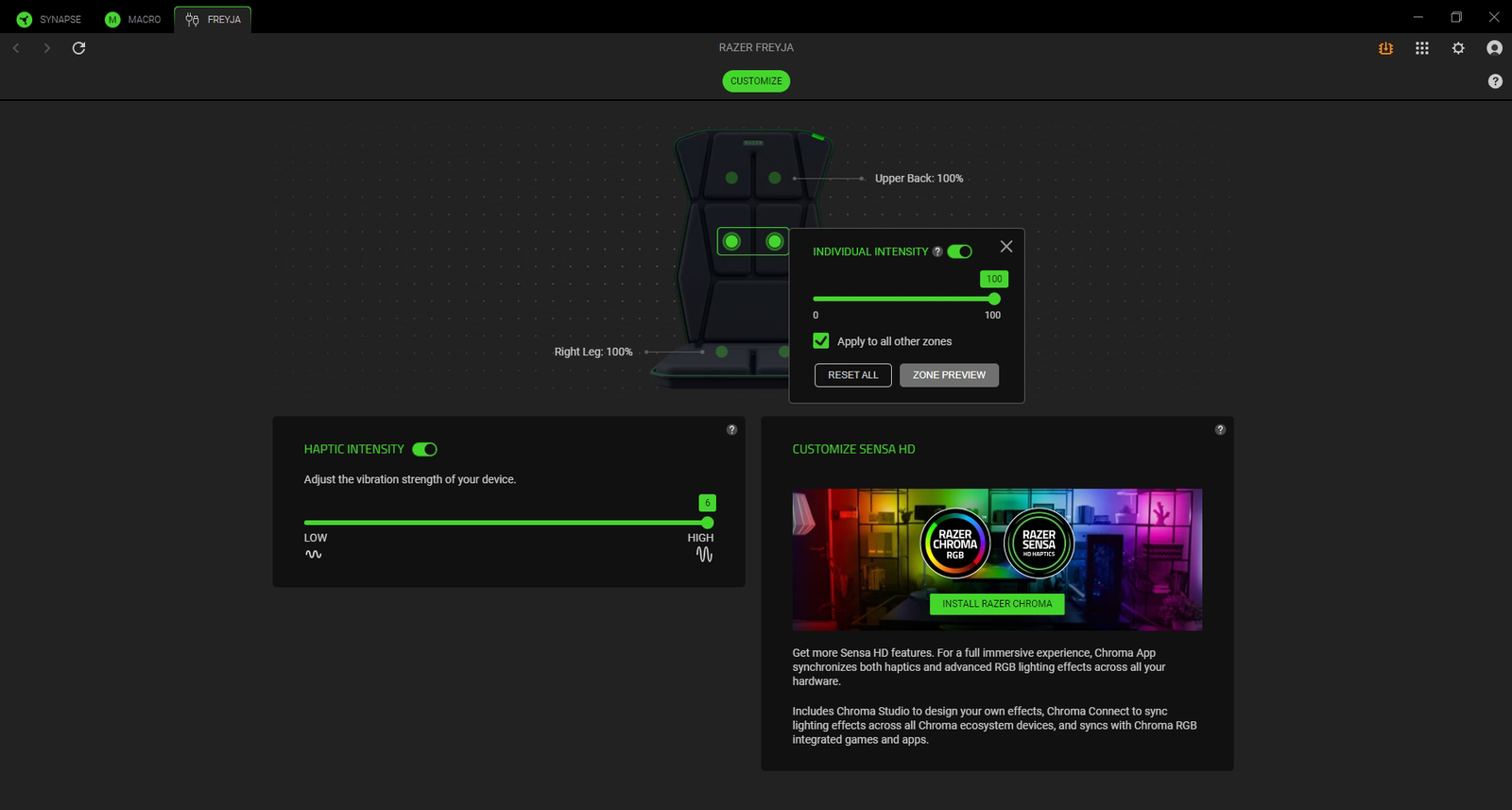Go forward with the right arrow
The height and width of the screenshot is (810, 1512).
tap(46, 48)
